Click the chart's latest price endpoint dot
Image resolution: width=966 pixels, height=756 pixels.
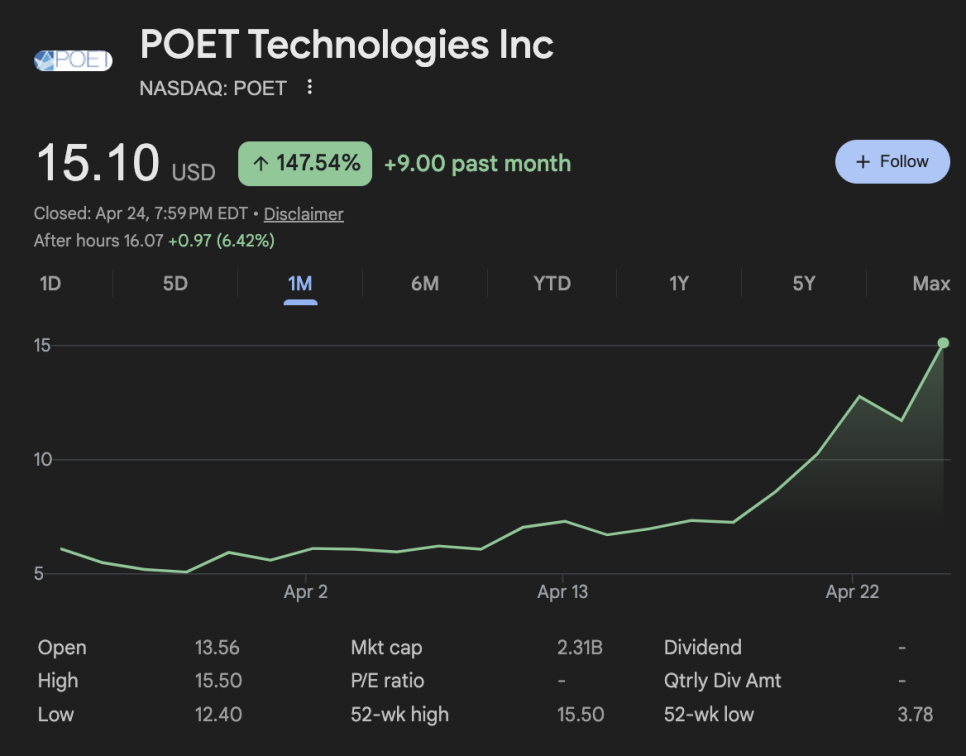point(943,343)
